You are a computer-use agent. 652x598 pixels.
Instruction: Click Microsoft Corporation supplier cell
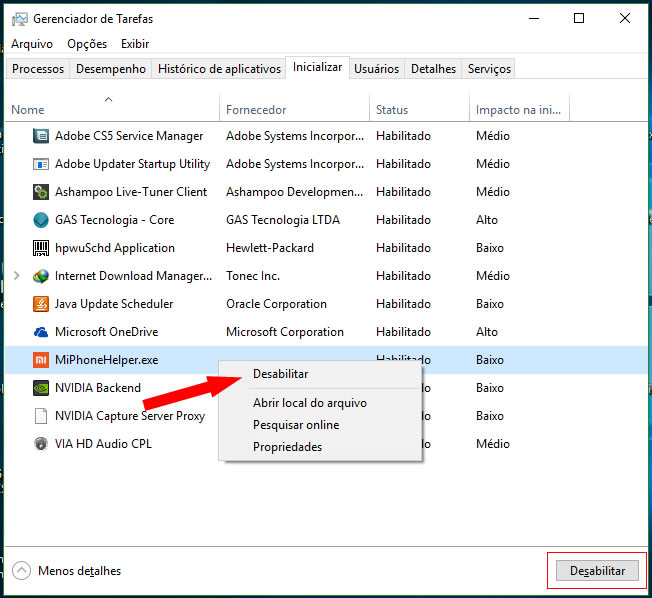click(x=285, y=332)
